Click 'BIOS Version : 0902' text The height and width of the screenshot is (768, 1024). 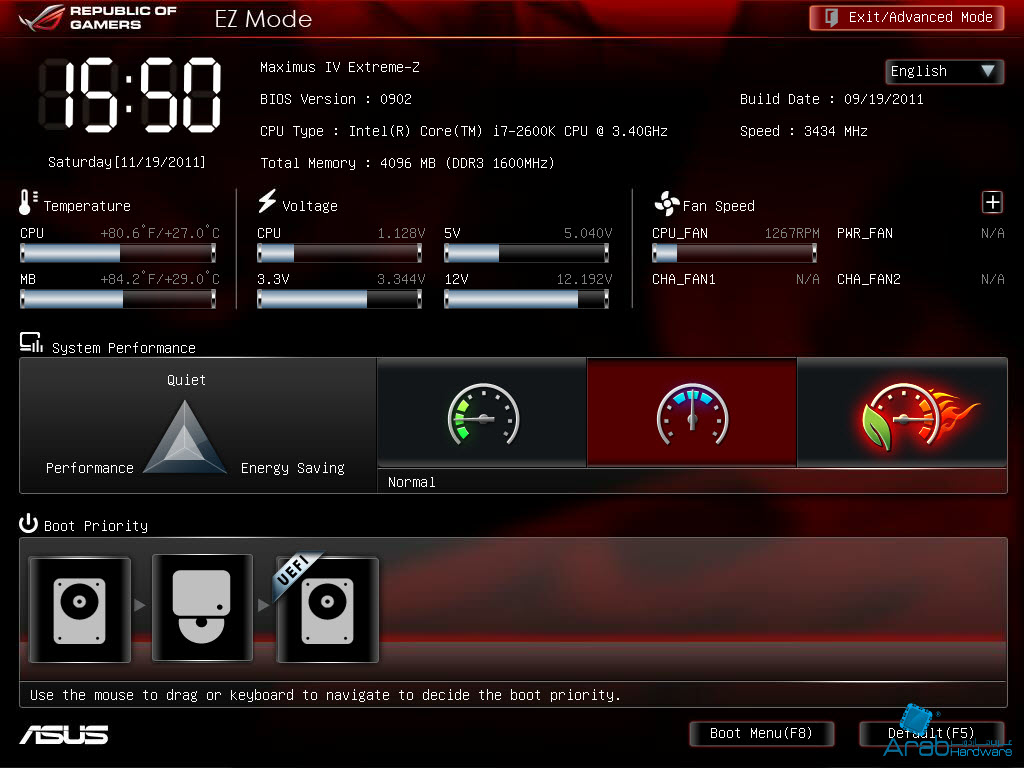[336, 99]
